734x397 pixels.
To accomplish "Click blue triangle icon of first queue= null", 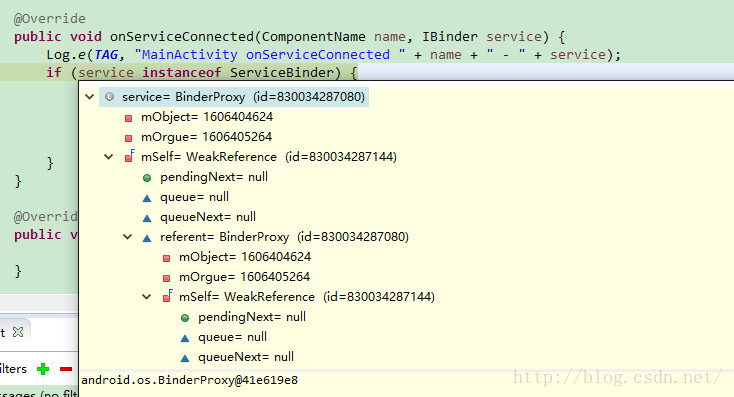I will click(147, 198).
